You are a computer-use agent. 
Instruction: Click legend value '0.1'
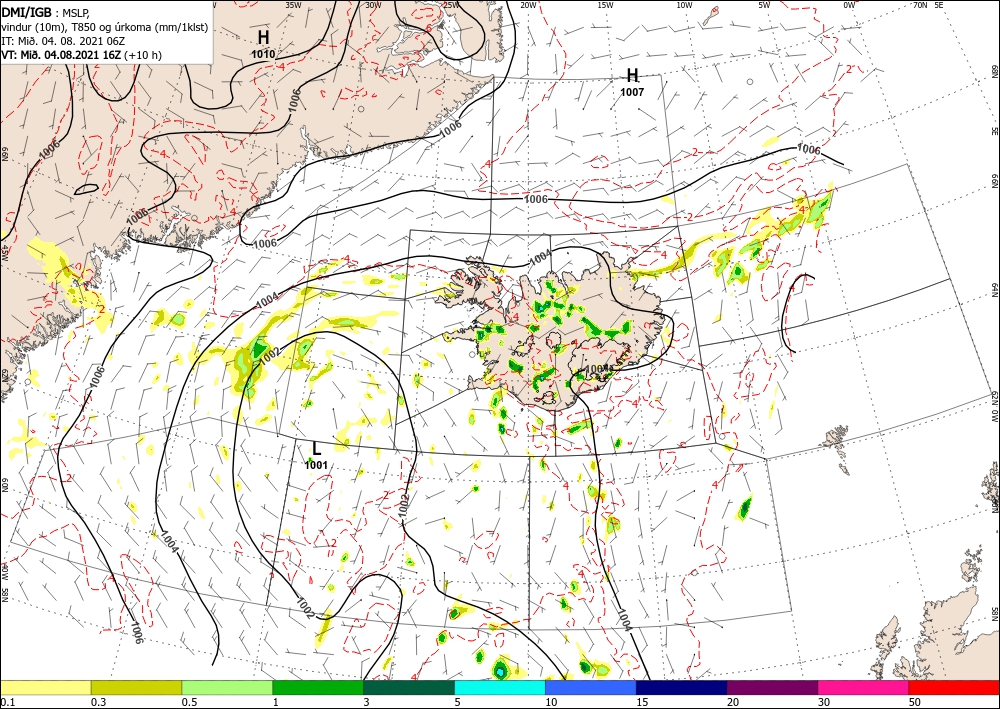point(6,702)
